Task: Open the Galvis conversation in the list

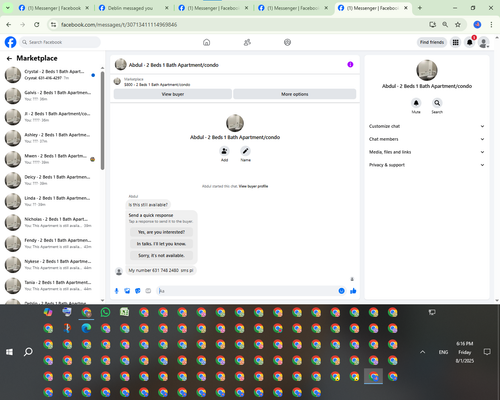Action: pos(50,96)
